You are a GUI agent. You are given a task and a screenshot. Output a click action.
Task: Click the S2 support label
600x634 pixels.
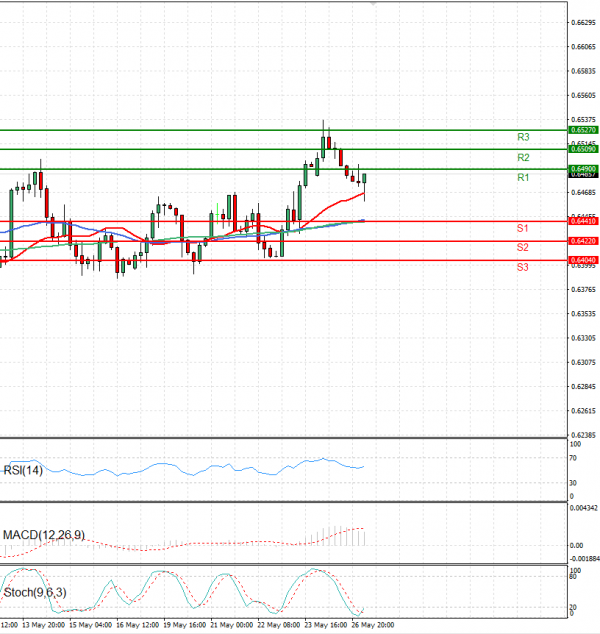click(x=522, y=247)
